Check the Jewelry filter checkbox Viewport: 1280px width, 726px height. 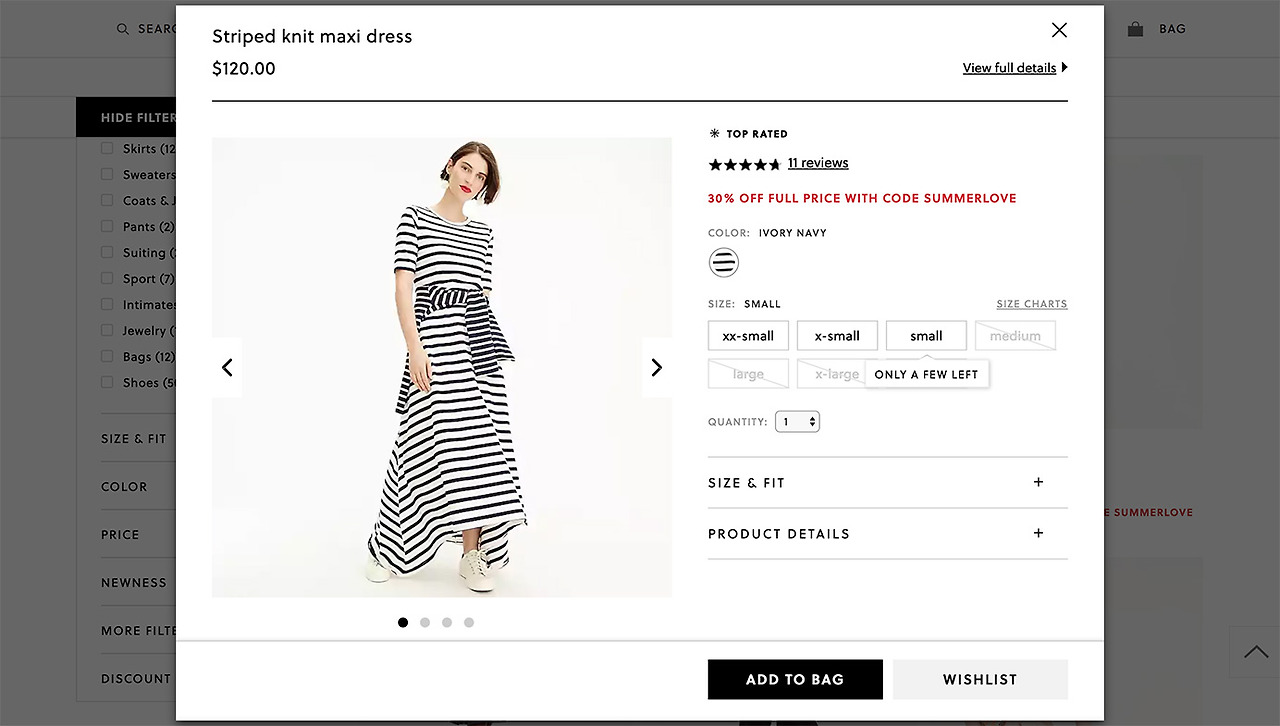pos(107,330)
